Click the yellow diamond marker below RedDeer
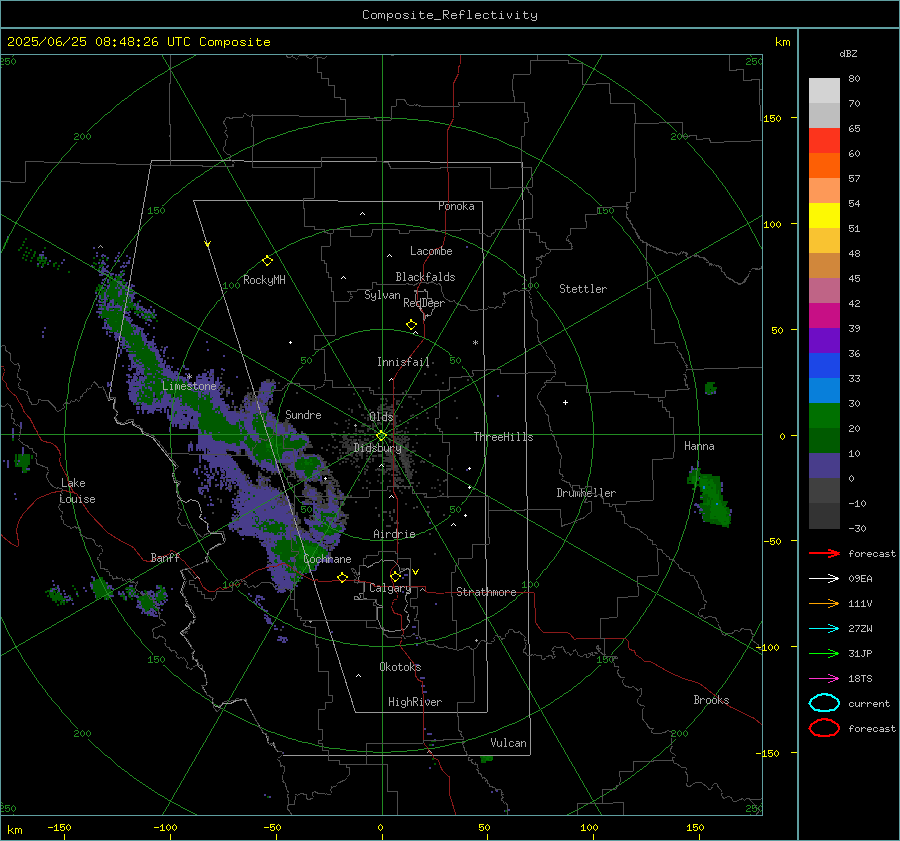 click(411, 325)
